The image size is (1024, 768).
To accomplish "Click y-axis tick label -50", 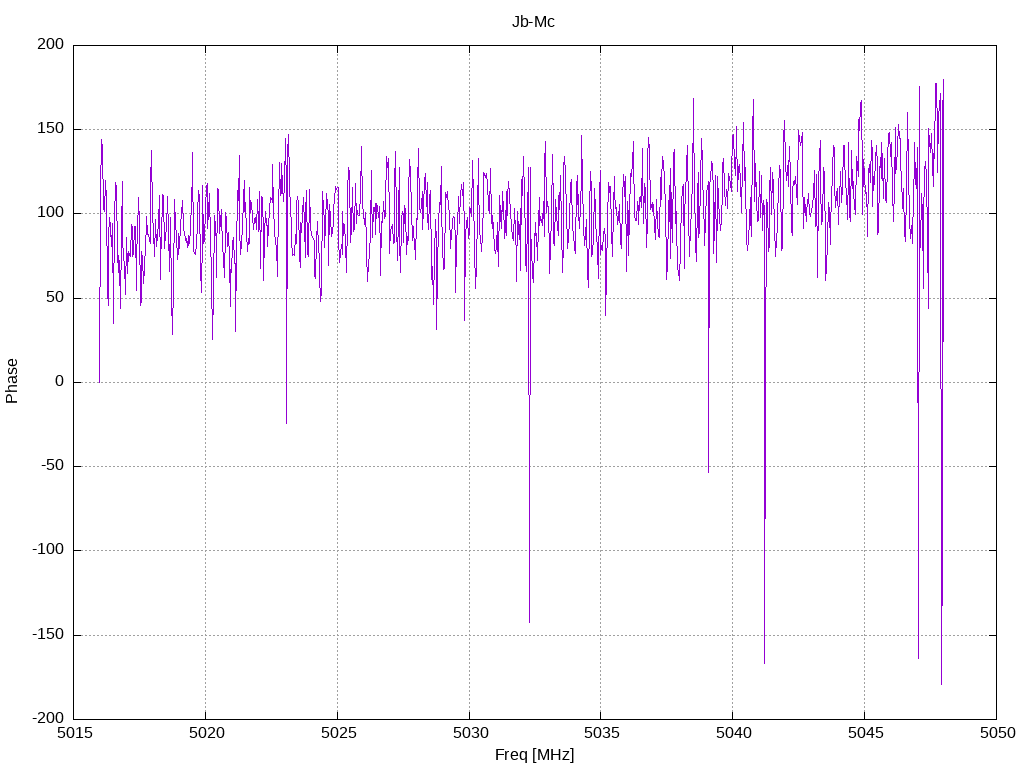I will click(x=53, y=466).
